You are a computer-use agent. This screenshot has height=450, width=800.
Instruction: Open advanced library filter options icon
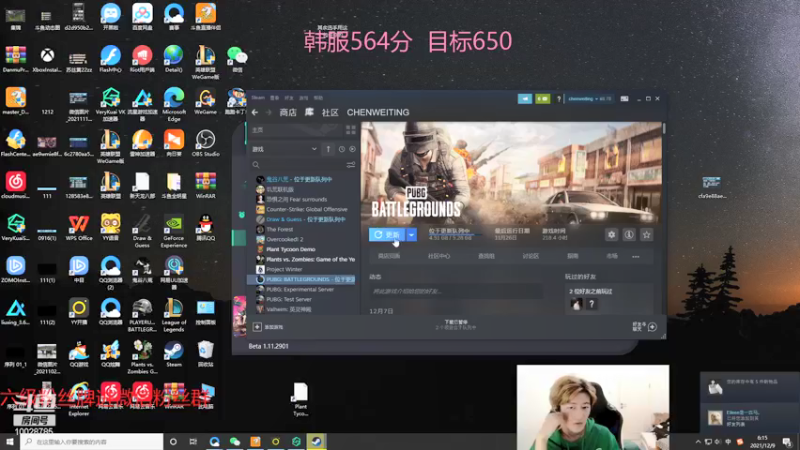point(351,165)
